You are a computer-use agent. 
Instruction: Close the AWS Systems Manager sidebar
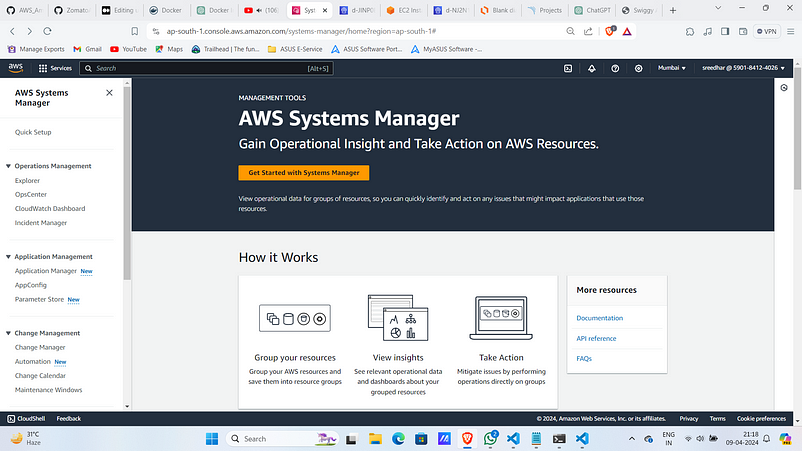tap(109, 93)
